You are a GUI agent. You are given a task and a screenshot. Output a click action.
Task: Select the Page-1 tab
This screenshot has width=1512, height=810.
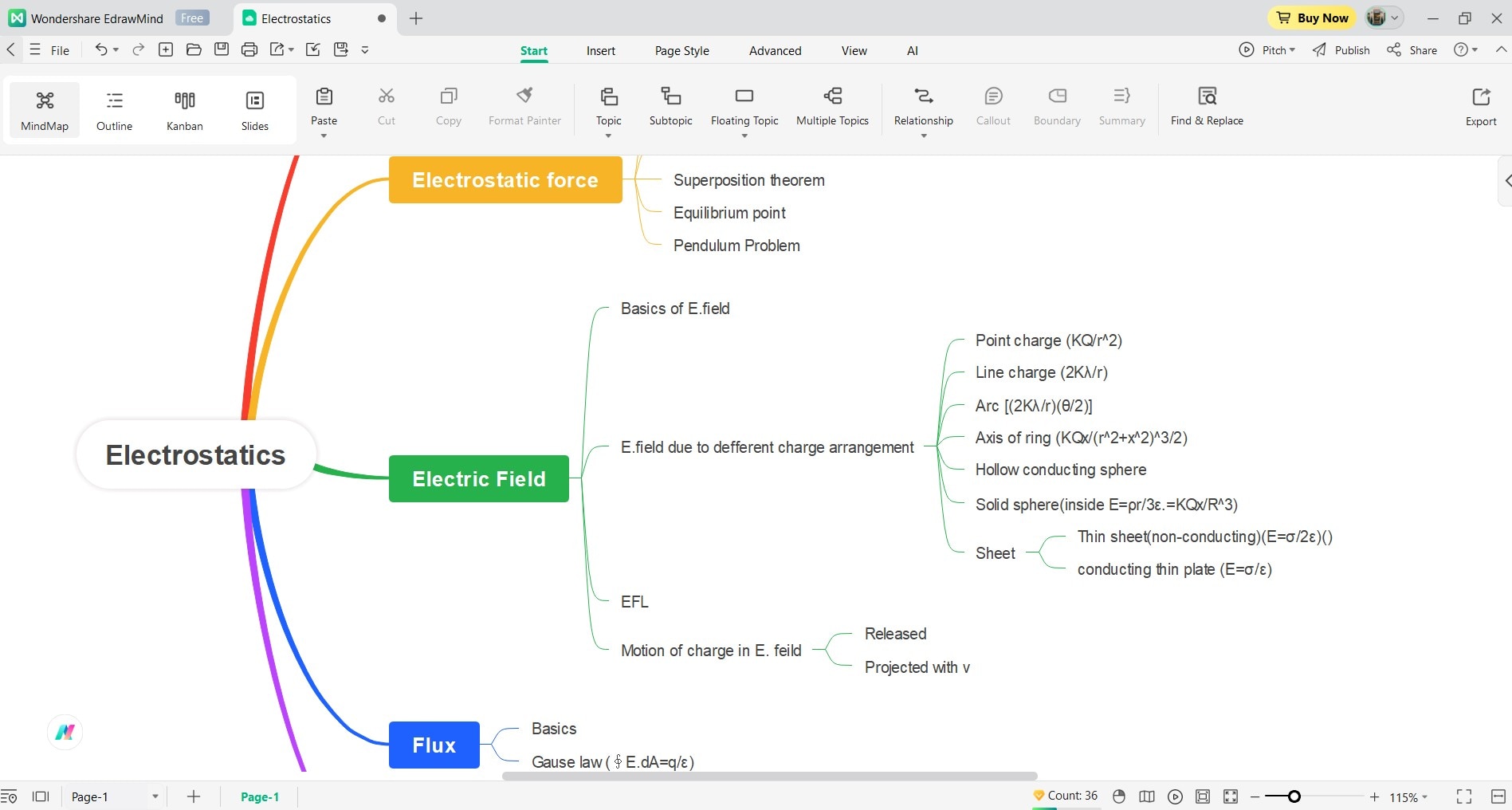point(260,796)
